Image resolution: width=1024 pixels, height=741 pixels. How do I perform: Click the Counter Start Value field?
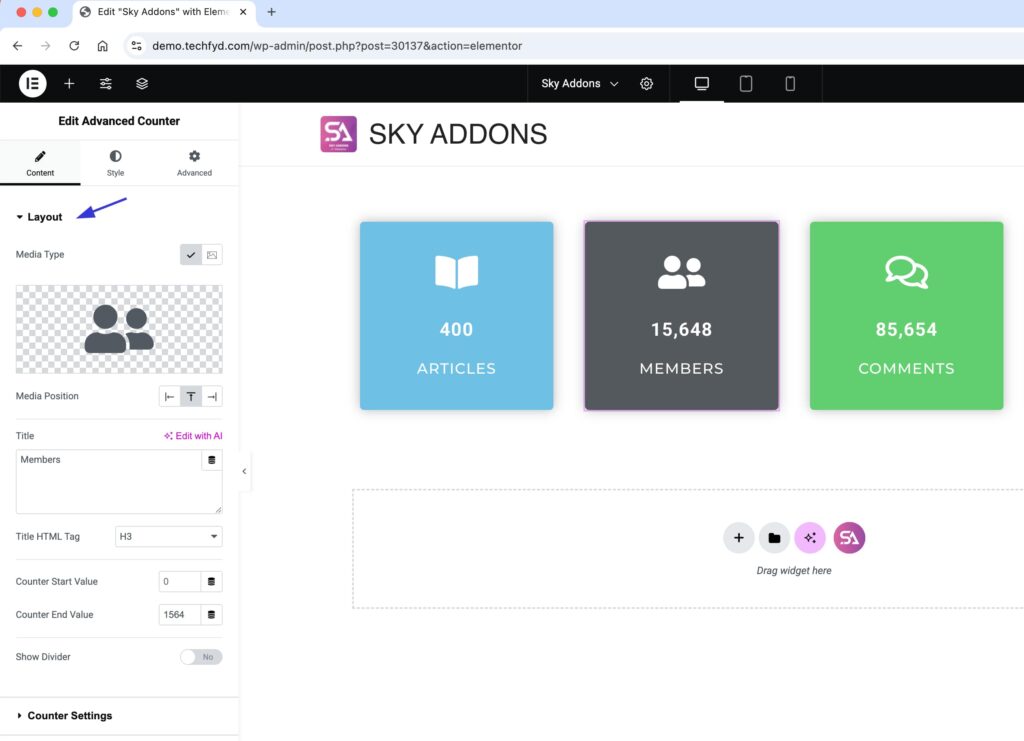point(180,582)
